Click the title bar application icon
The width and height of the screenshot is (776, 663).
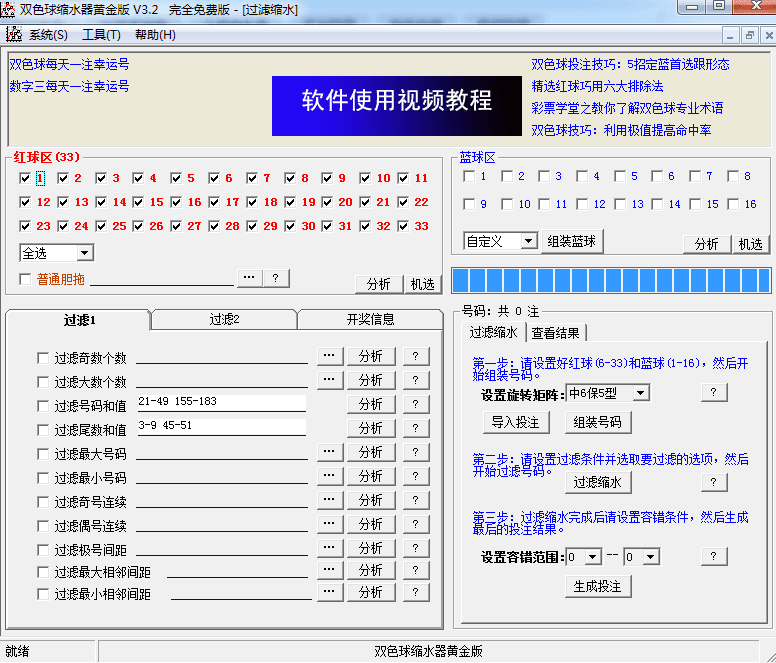8,9
